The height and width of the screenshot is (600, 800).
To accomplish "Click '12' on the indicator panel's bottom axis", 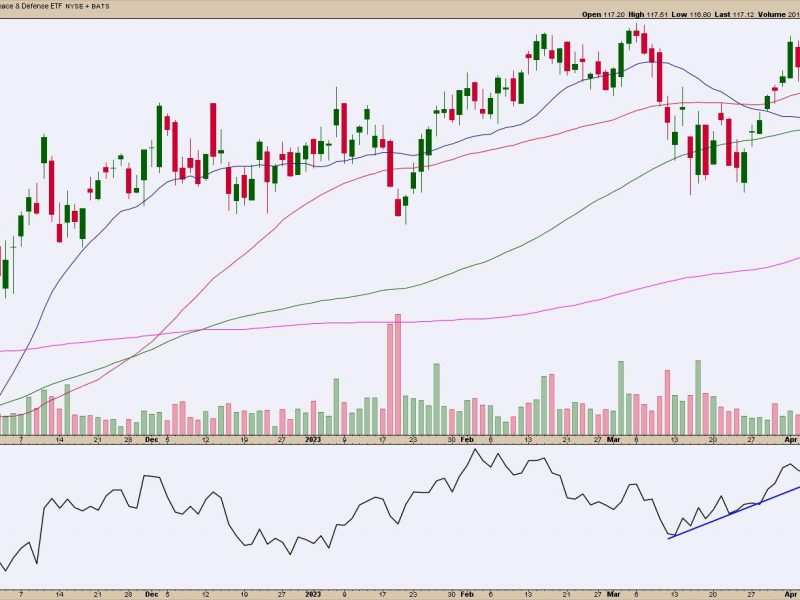I will [205, 594].
